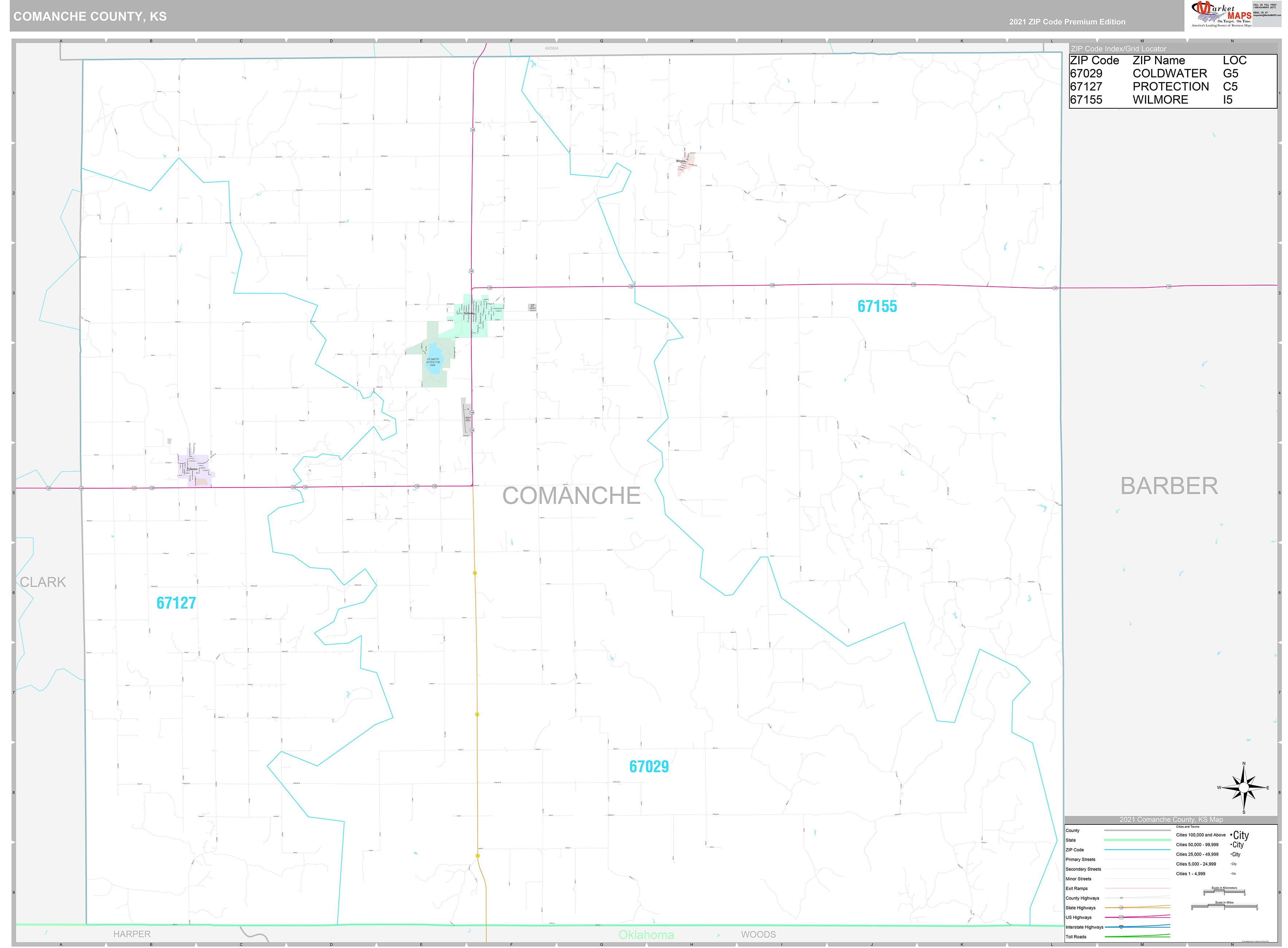The width and height of the screenshot is (1288, 948).
Task: Click the pink US highway shield symbol in legend
Action: [x=1121, y=918]
